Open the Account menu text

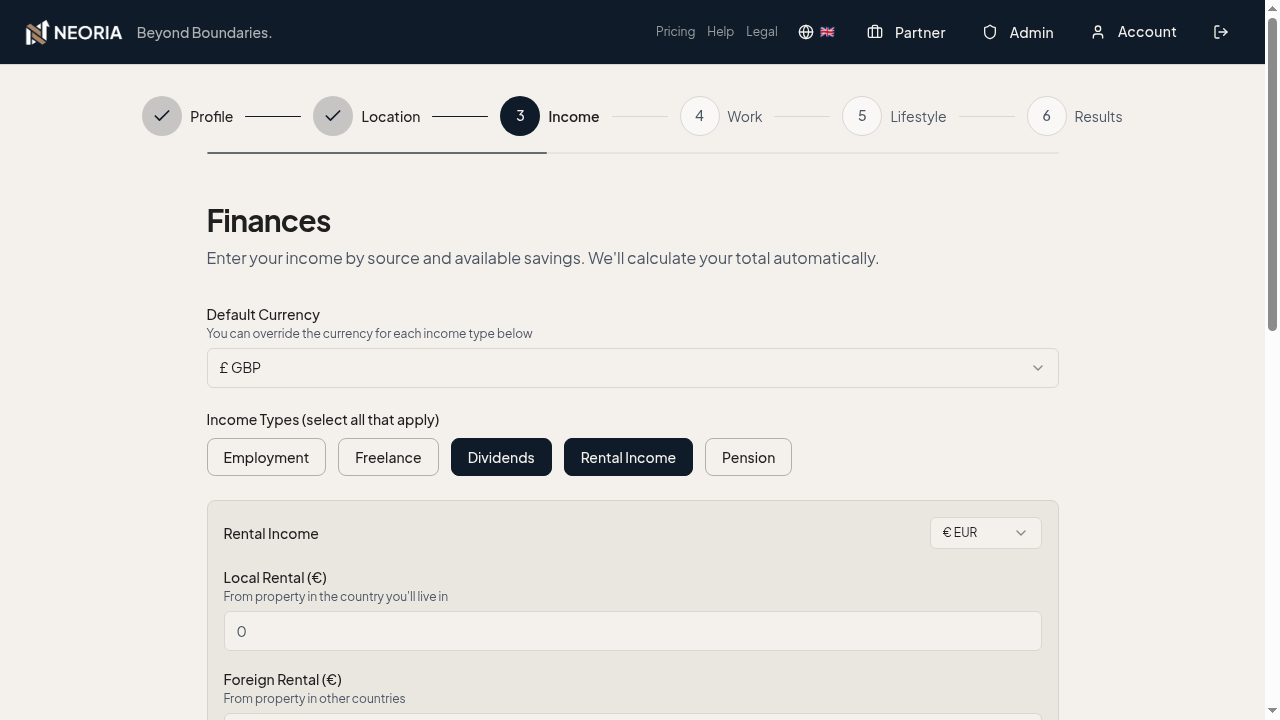pyautogui.click(x=1147, y=32)
